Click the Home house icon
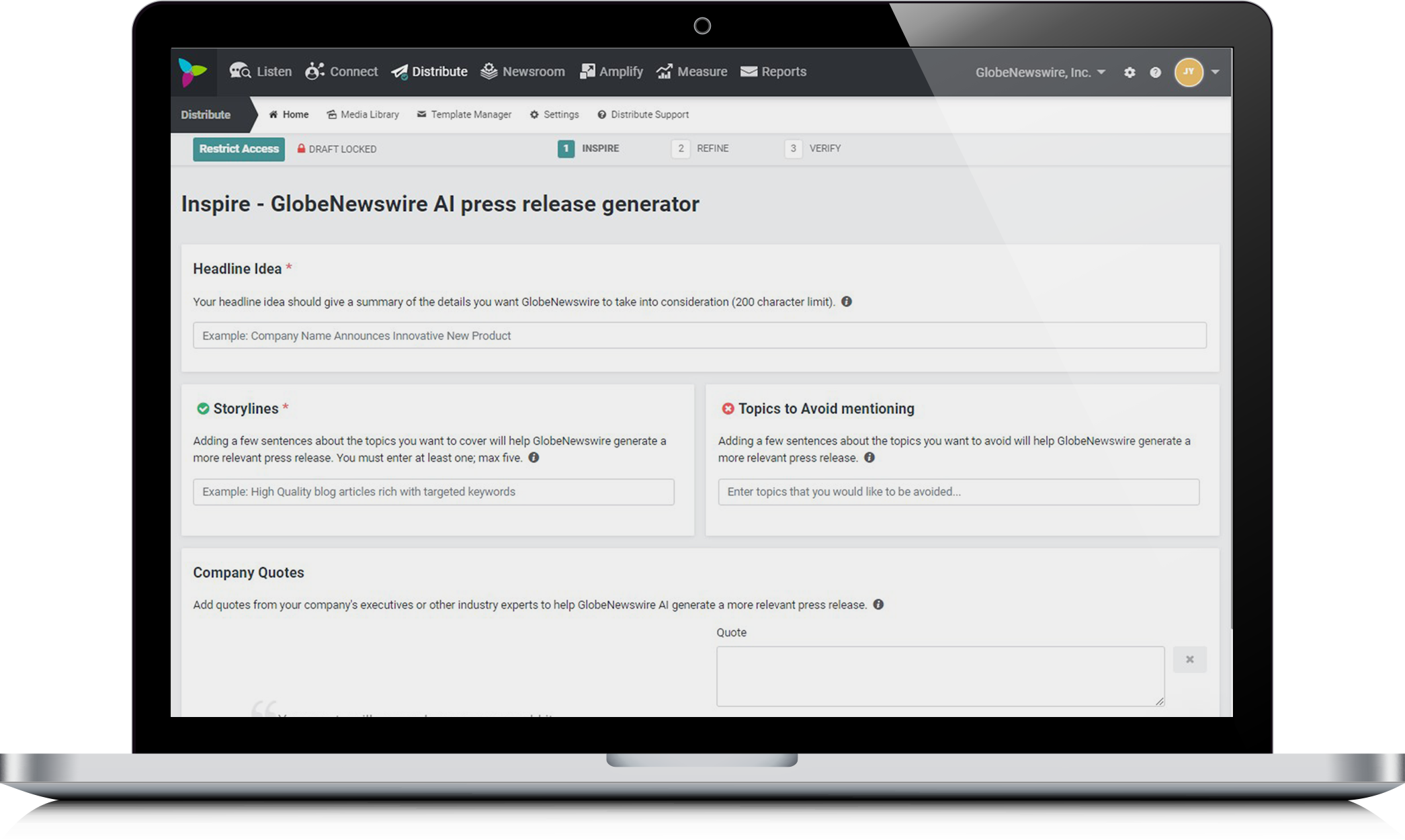1405x840 pixels. point(273,114)
